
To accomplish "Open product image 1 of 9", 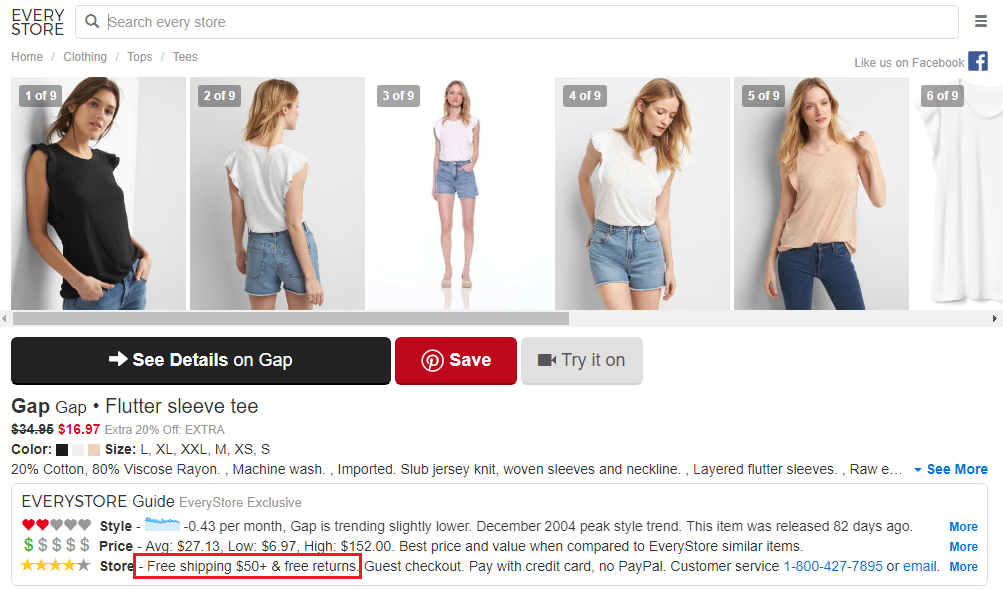I will point(99,193).
